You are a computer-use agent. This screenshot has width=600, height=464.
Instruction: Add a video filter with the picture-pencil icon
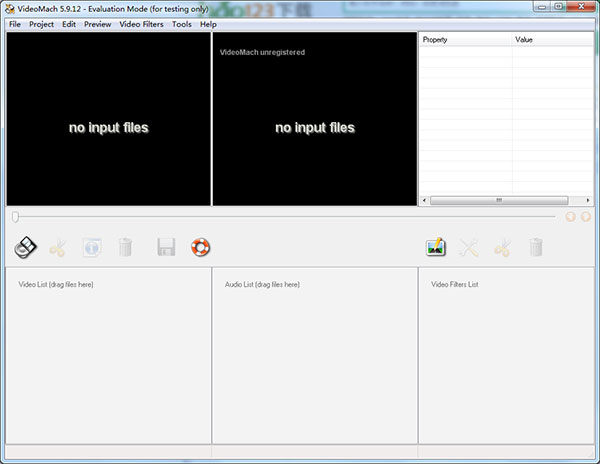436,247
